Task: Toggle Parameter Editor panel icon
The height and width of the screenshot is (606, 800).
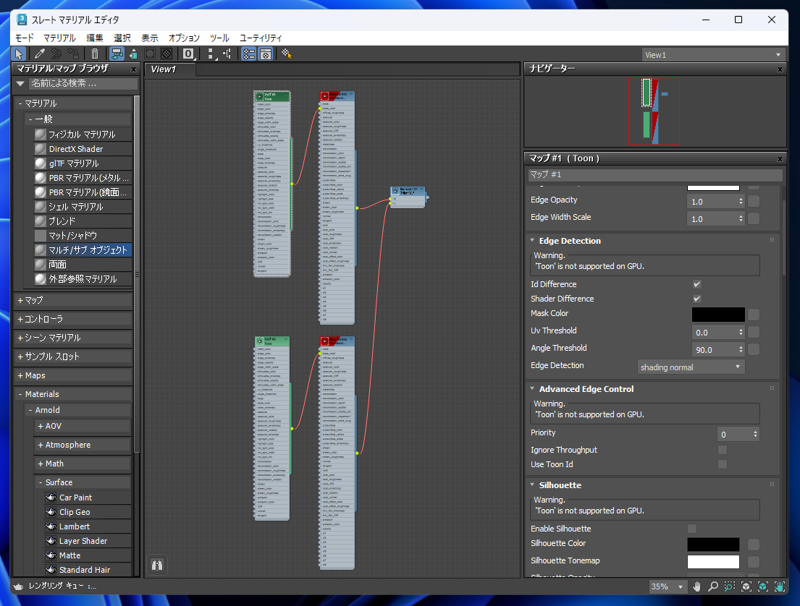Action: point(266,54)
